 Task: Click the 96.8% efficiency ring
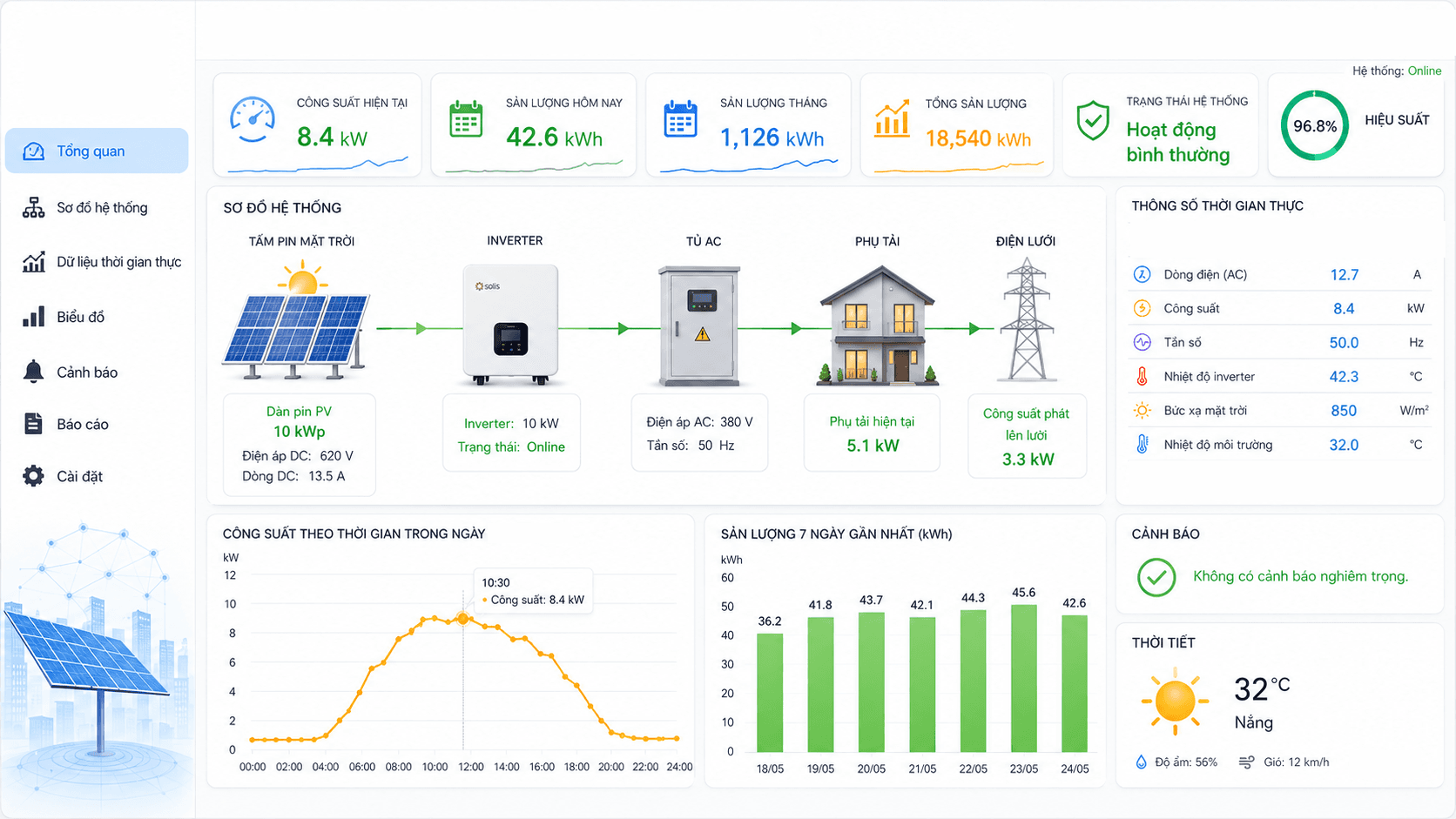1315,125
